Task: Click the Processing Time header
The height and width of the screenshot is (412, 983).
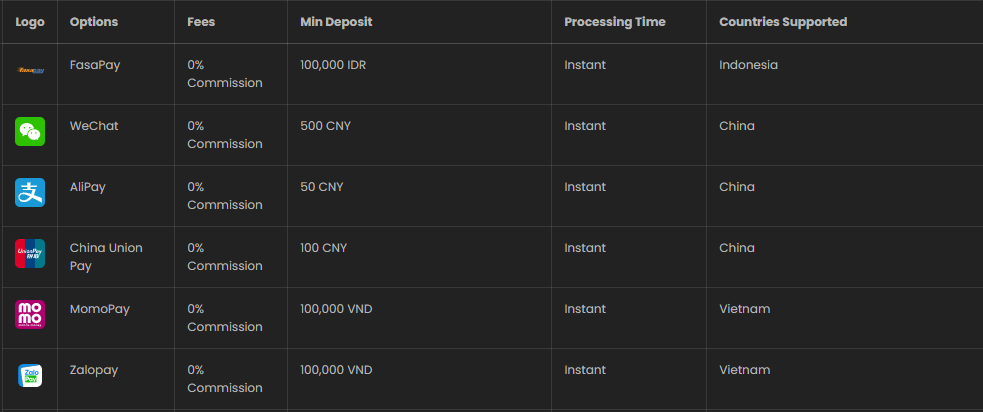Action: (x=614, y=22)
